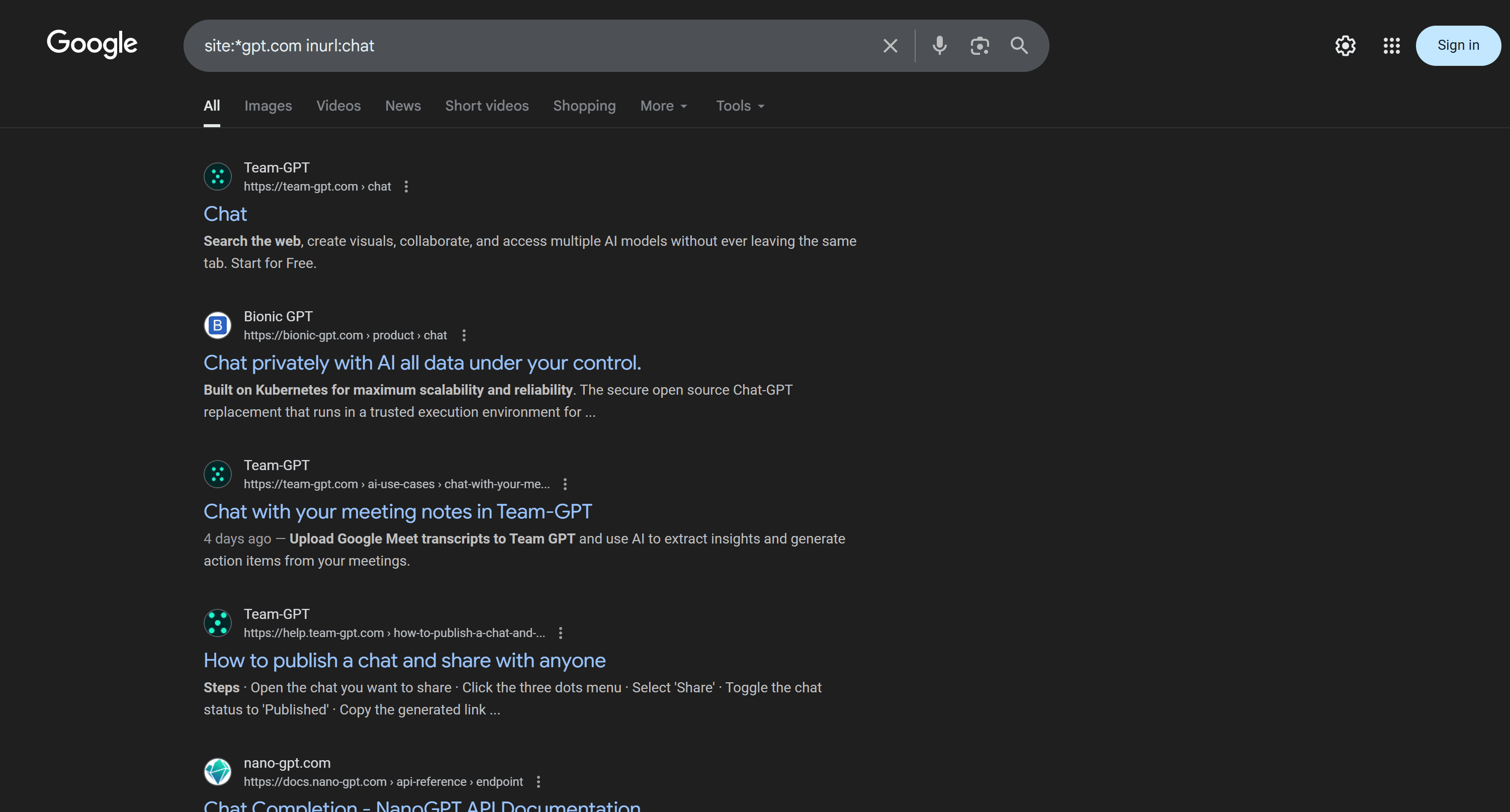This screenshot has height=812, width=1510.
Task: Open quick settings via gear icon
Action: point(1345,46)
